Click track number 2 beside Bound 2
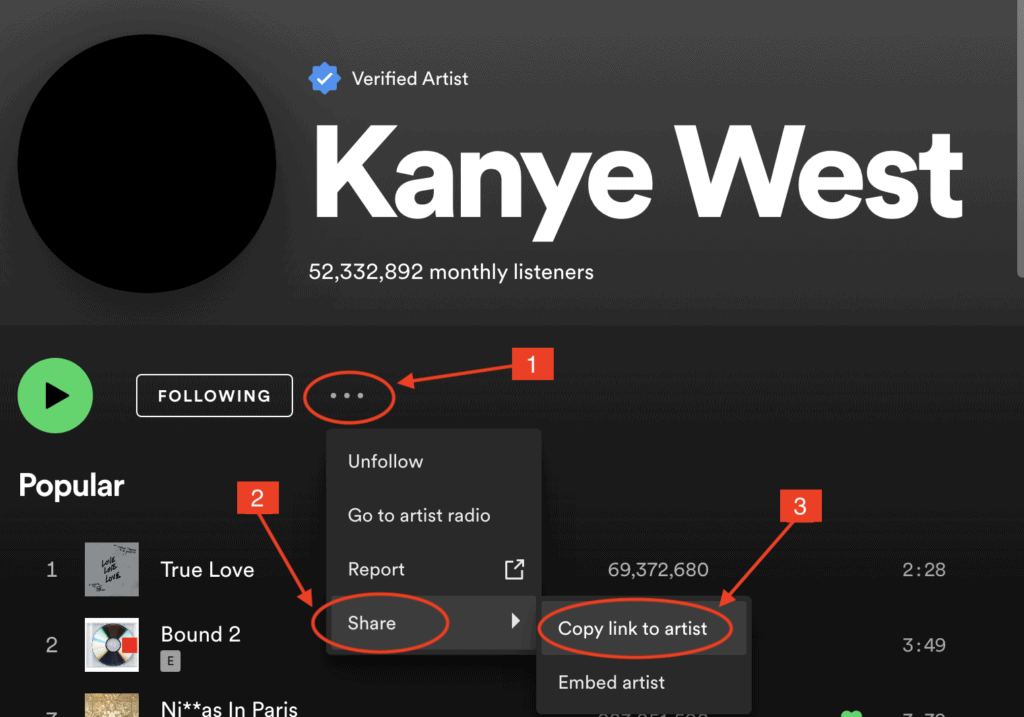This screenshot has width=1024, height=717. pyautogui.click(x=52, y=645)
